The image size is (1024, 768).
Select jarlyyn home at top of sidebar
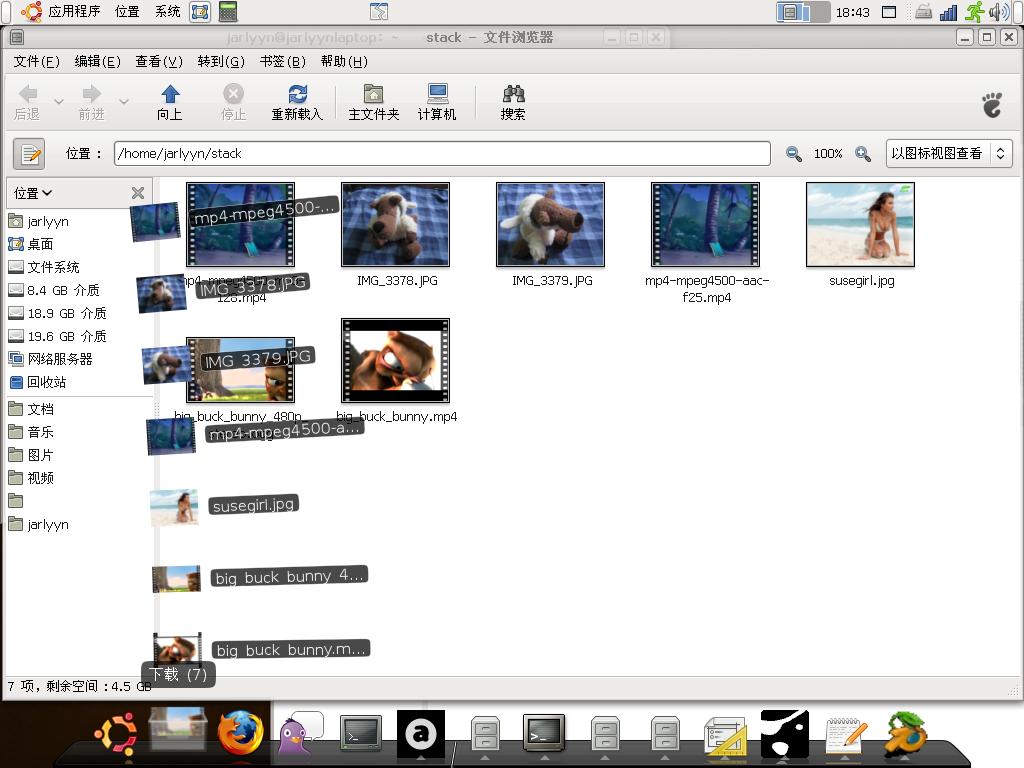39,221
